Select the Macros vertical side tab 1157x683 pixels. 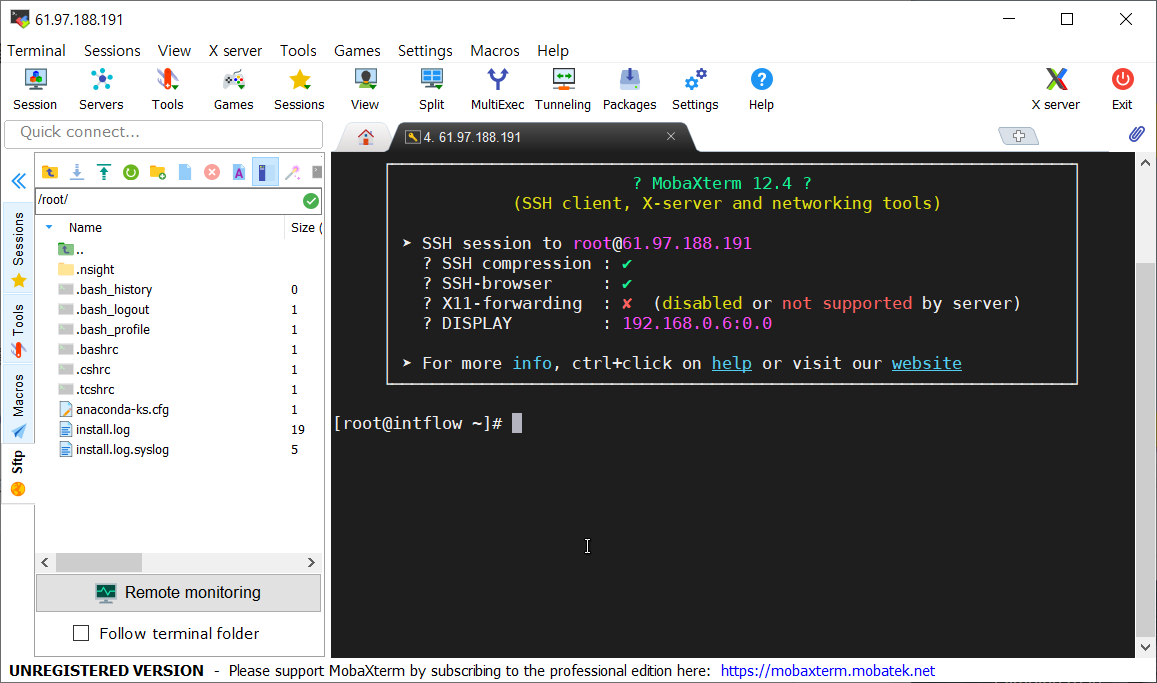pos(18,404)
